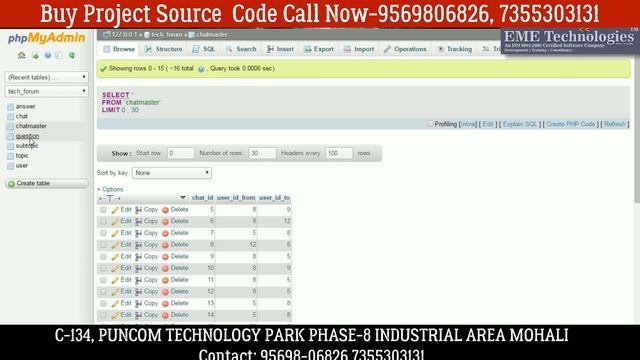Click the Refresh link
This screenshot has height=360, width=640.
coord(615,124)
